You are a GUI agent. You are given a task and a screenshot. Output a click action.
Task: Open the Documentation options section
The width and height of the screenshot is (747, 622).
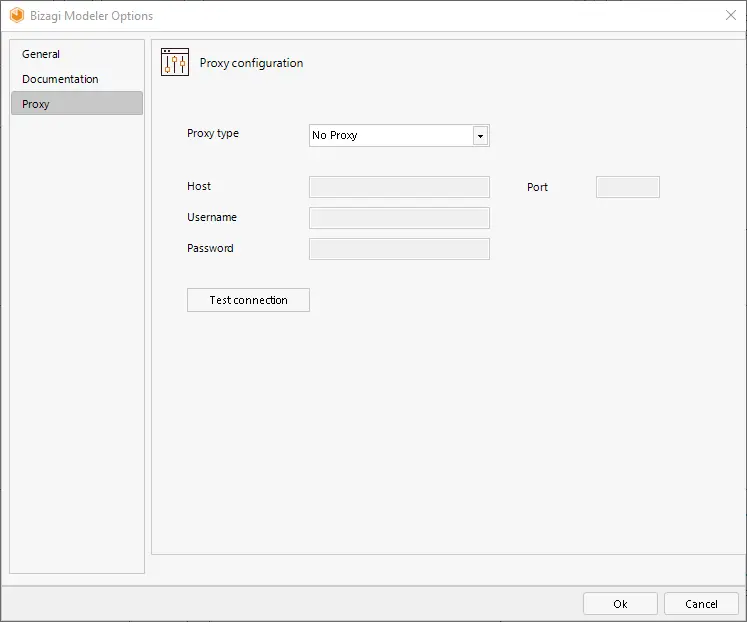point(77,79)
